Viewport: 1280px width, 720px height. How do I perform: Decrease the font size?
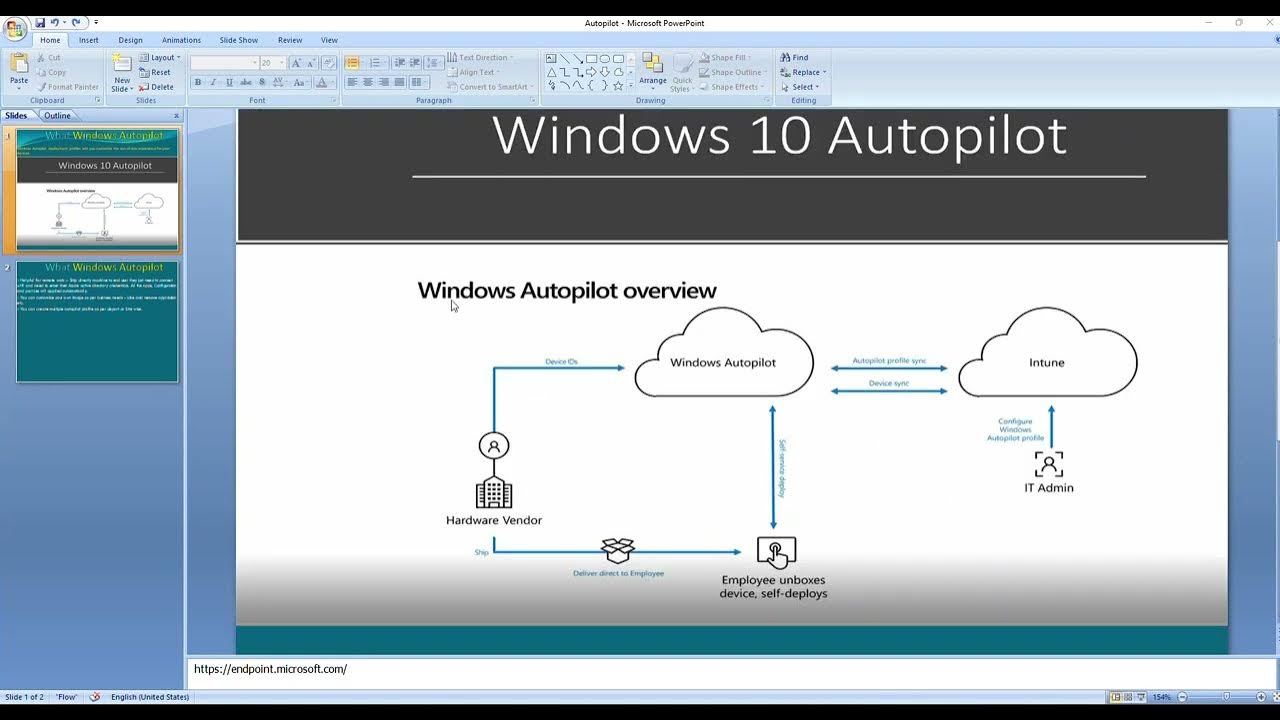click(310, 62)
